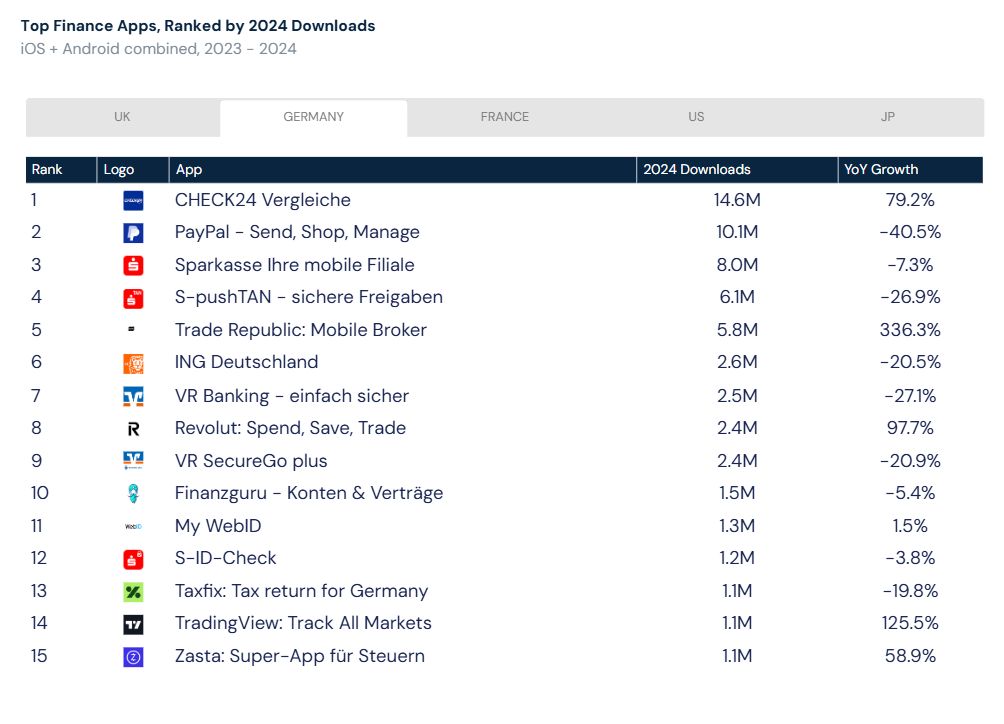This screenshot has height=724, width=1004.
Task: Click the CHECK24 Vergleiche app logo
Action: tap(133, 200)
